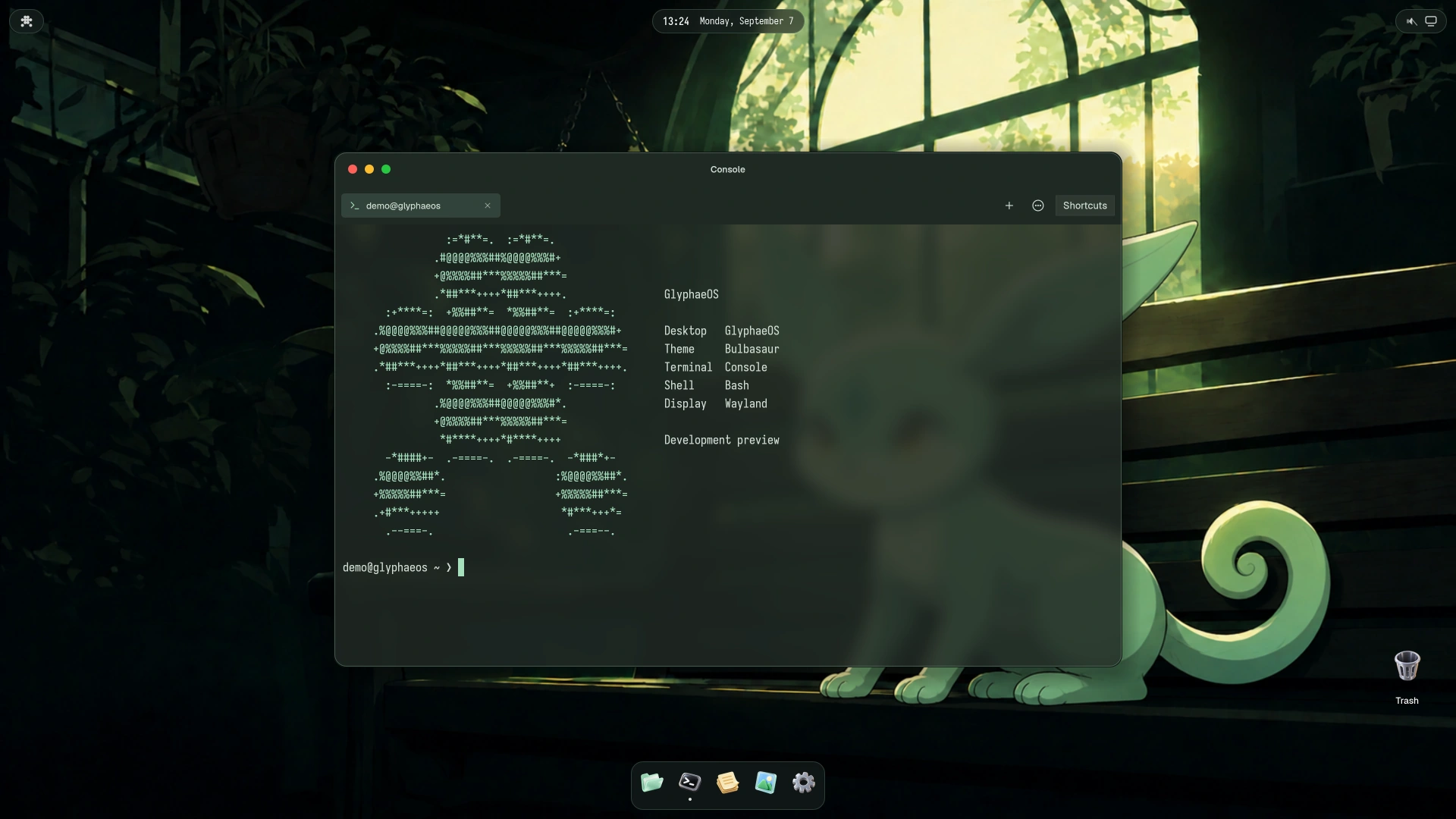
Task: Click the 'Shell' label in terminal output
Action: point(679,385)
